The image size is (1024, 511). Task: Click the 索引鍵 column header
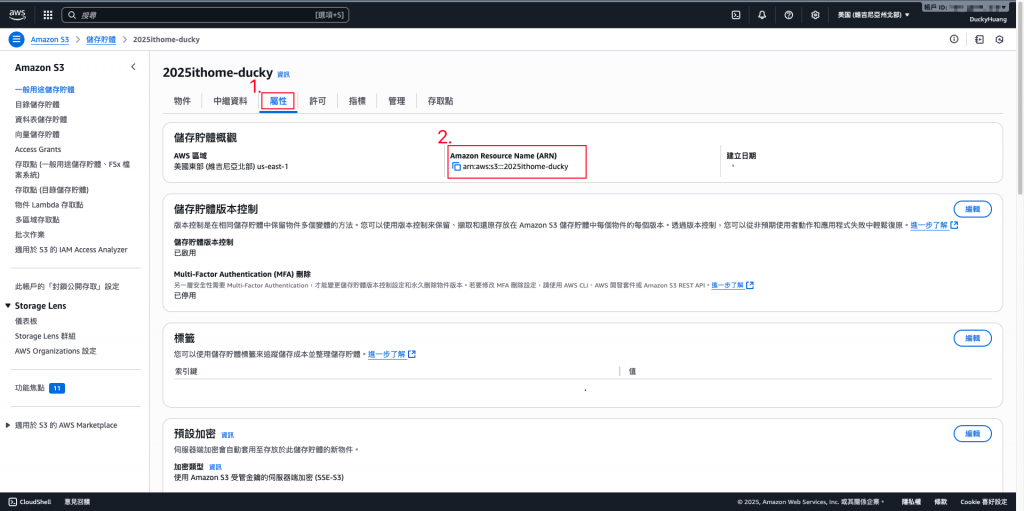[186, 371]
